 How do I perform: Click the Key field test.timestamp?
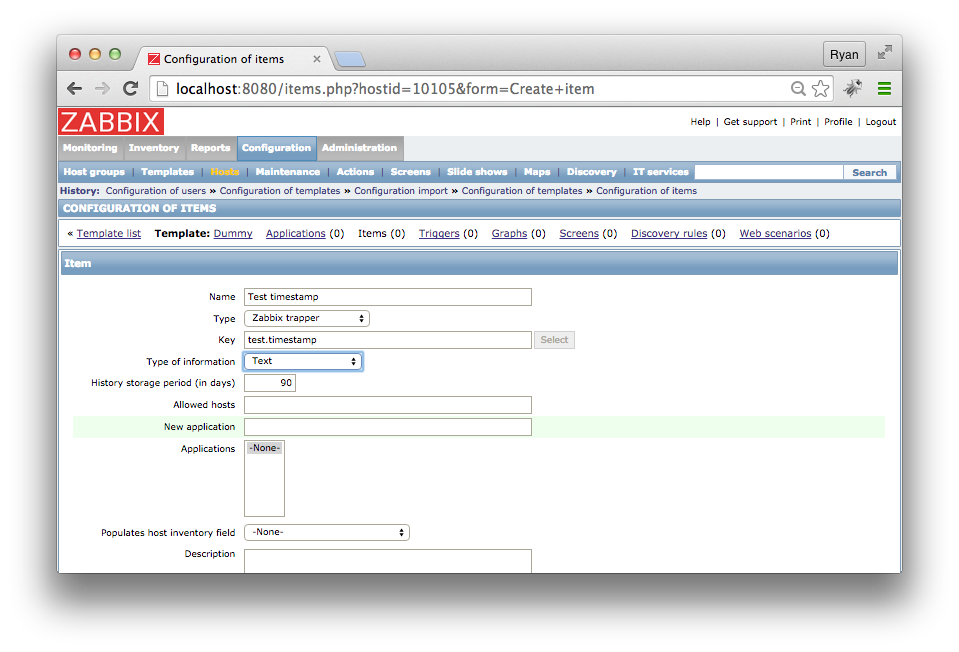(x=388, y=340)
